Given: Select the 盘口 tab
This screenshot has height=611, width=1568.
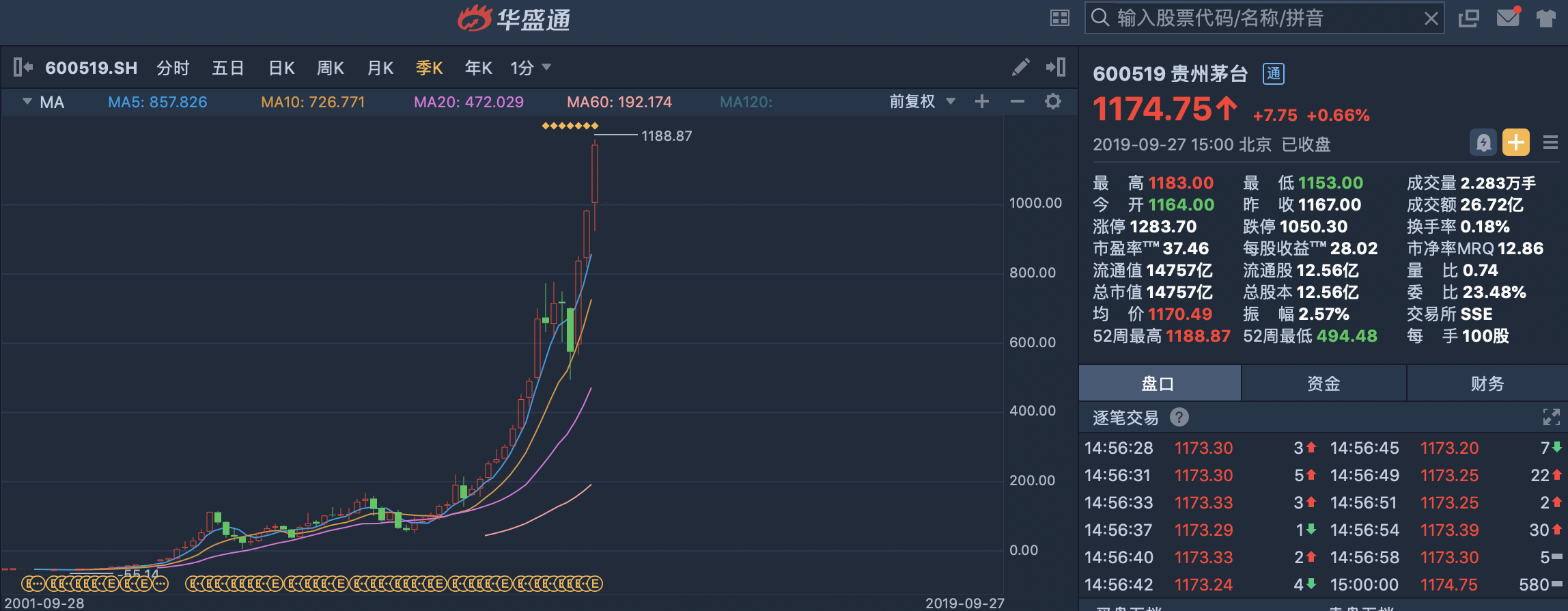Looking at the screenshot, I should [x=1160, y=383].
